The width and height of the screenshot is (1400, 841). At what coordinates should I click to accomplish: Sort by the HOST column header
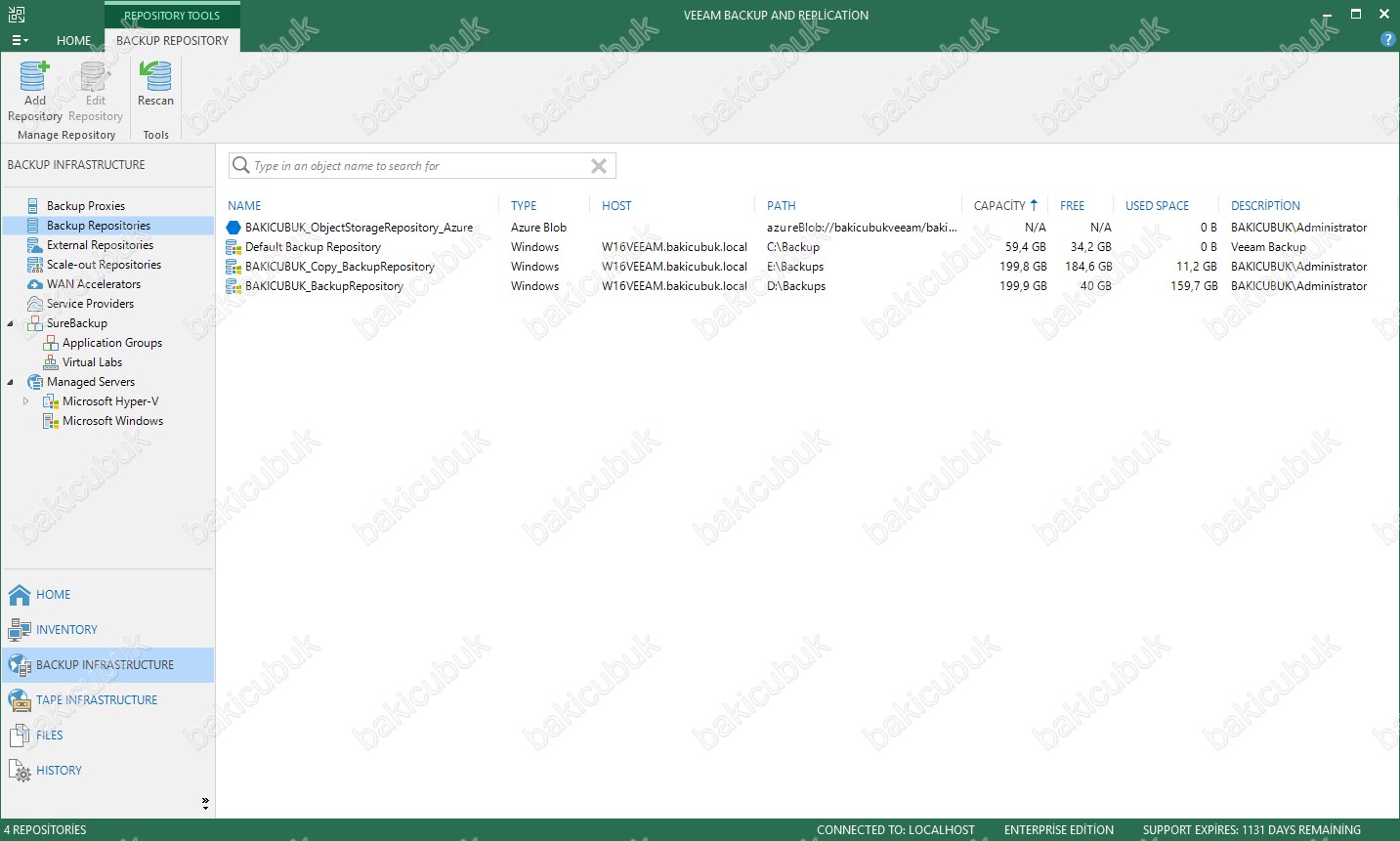pos(616,206)
